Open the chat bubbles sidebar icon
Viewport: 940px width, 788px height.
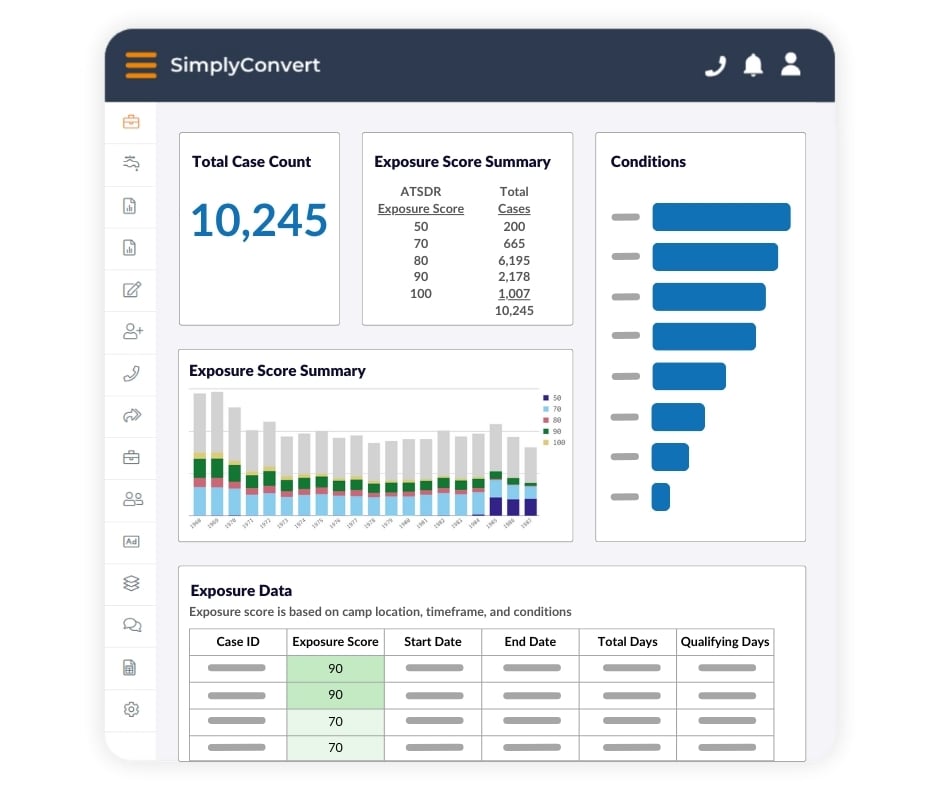pyautogui.click(x=132, y=625)
